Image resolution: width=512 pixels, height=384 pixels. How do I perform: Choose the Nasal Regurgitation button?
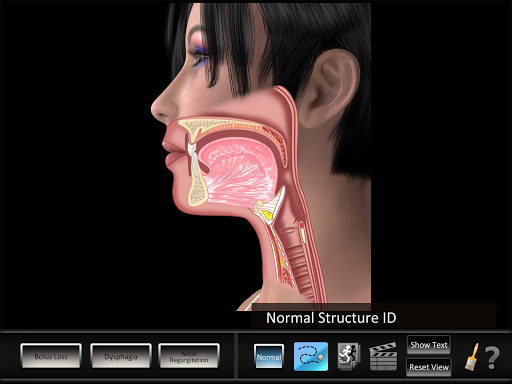point(189,356)
